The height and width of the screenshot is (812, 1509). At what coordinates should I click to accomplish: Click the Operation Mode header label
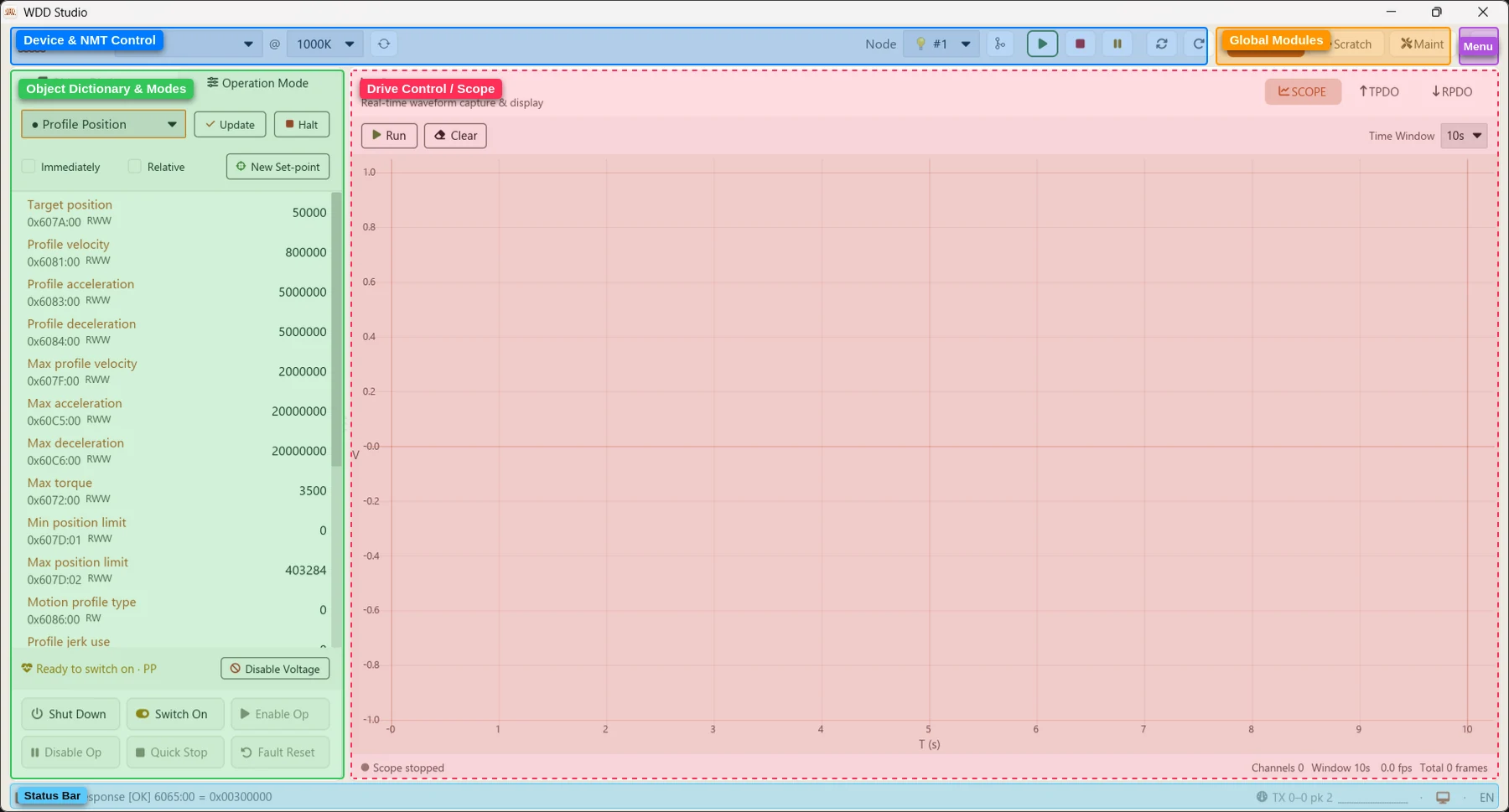pyautogui.click(x=258, y=83)
